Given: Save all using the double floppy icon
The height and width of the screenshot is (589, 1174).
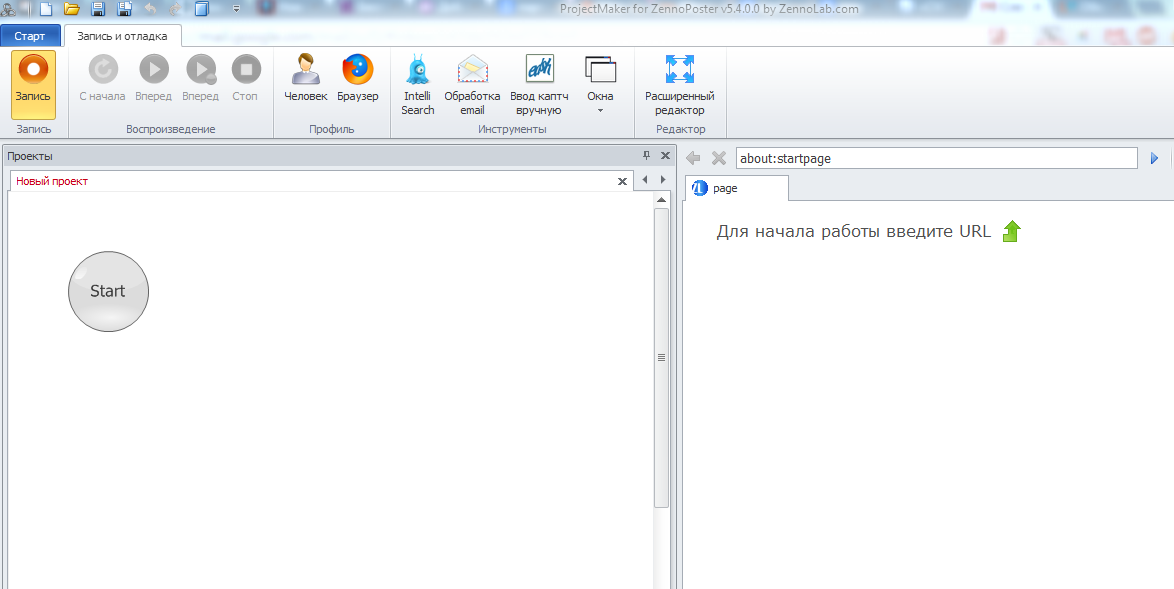Looking at the screenshot, I should point(124,10).
